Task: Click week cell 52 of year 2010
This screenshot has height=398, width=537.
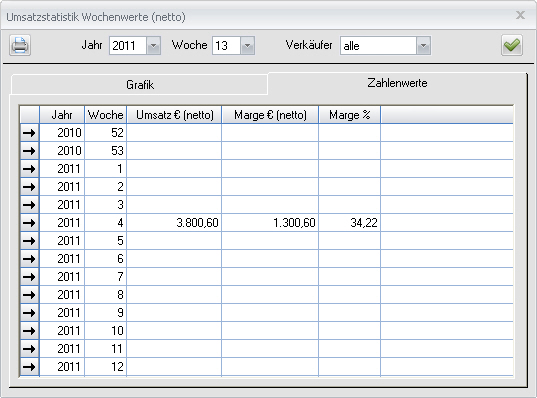Action: (x=105, y=133)
